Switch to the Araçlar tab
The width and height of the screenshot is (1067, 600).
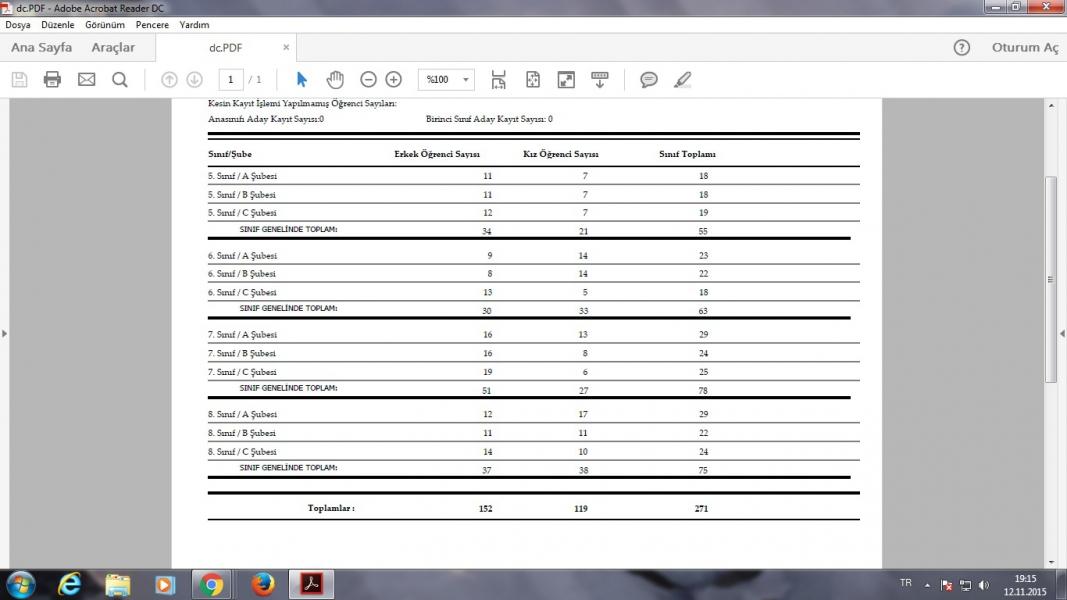pyautogui.click(x=113, y=48)
